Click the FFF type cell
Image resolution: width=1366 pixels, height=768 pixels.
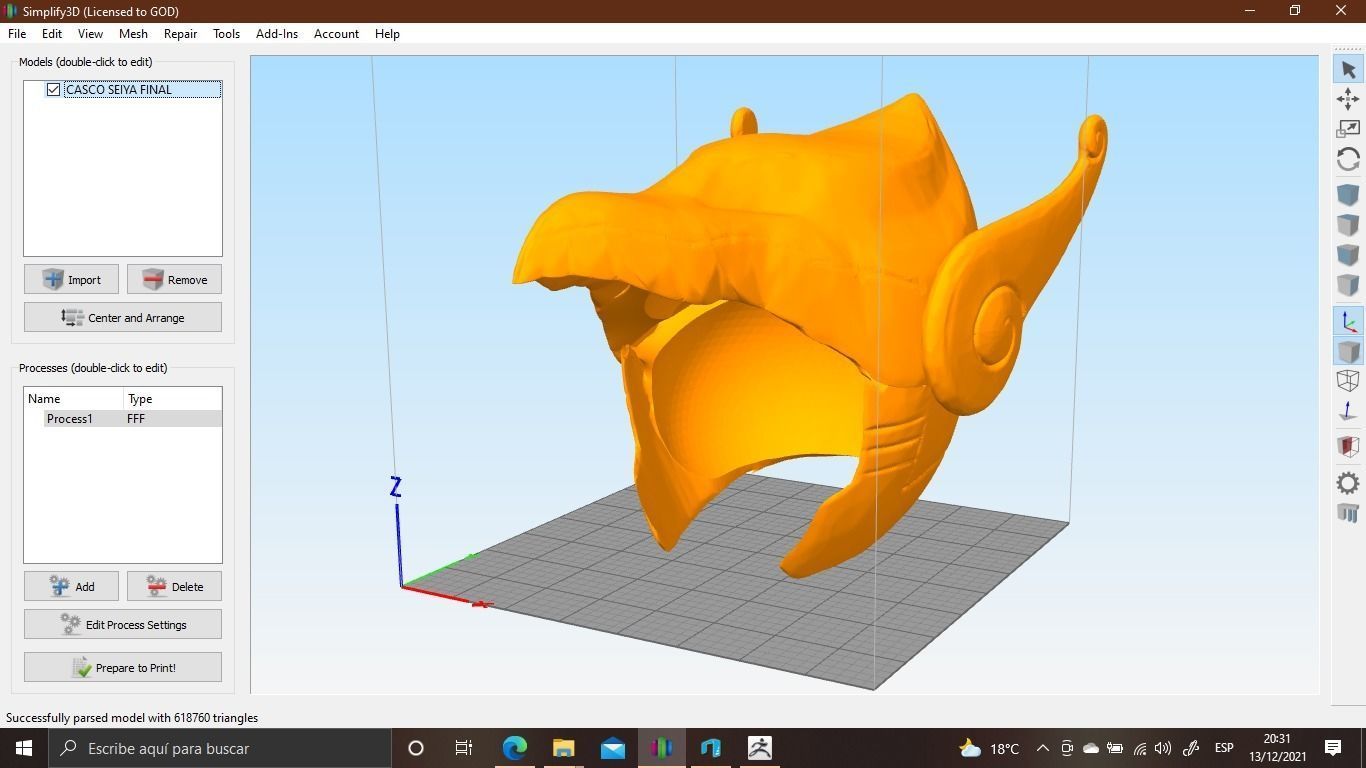pos(136,419)
